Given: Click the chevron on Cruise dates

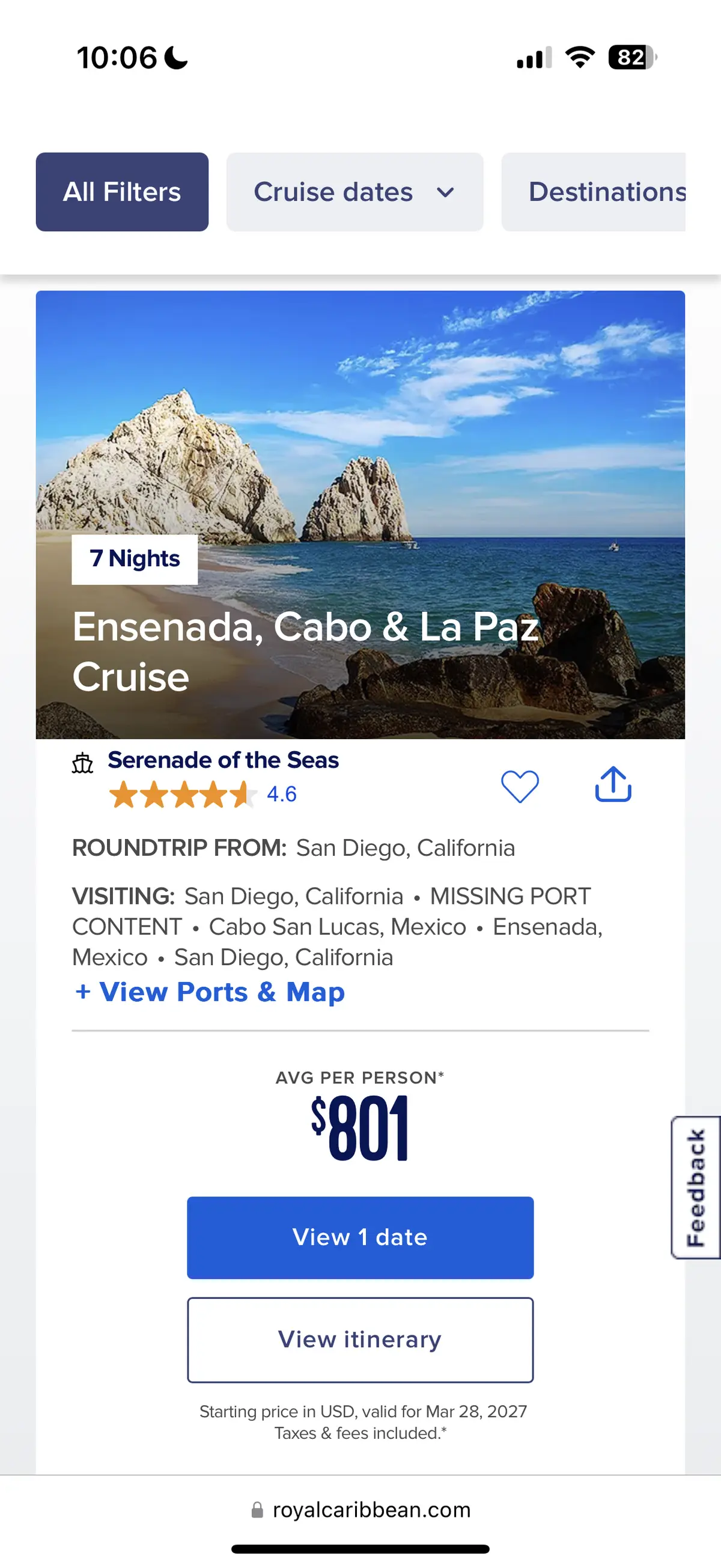Looking at the screenshot, I should (x=445, y=193).
